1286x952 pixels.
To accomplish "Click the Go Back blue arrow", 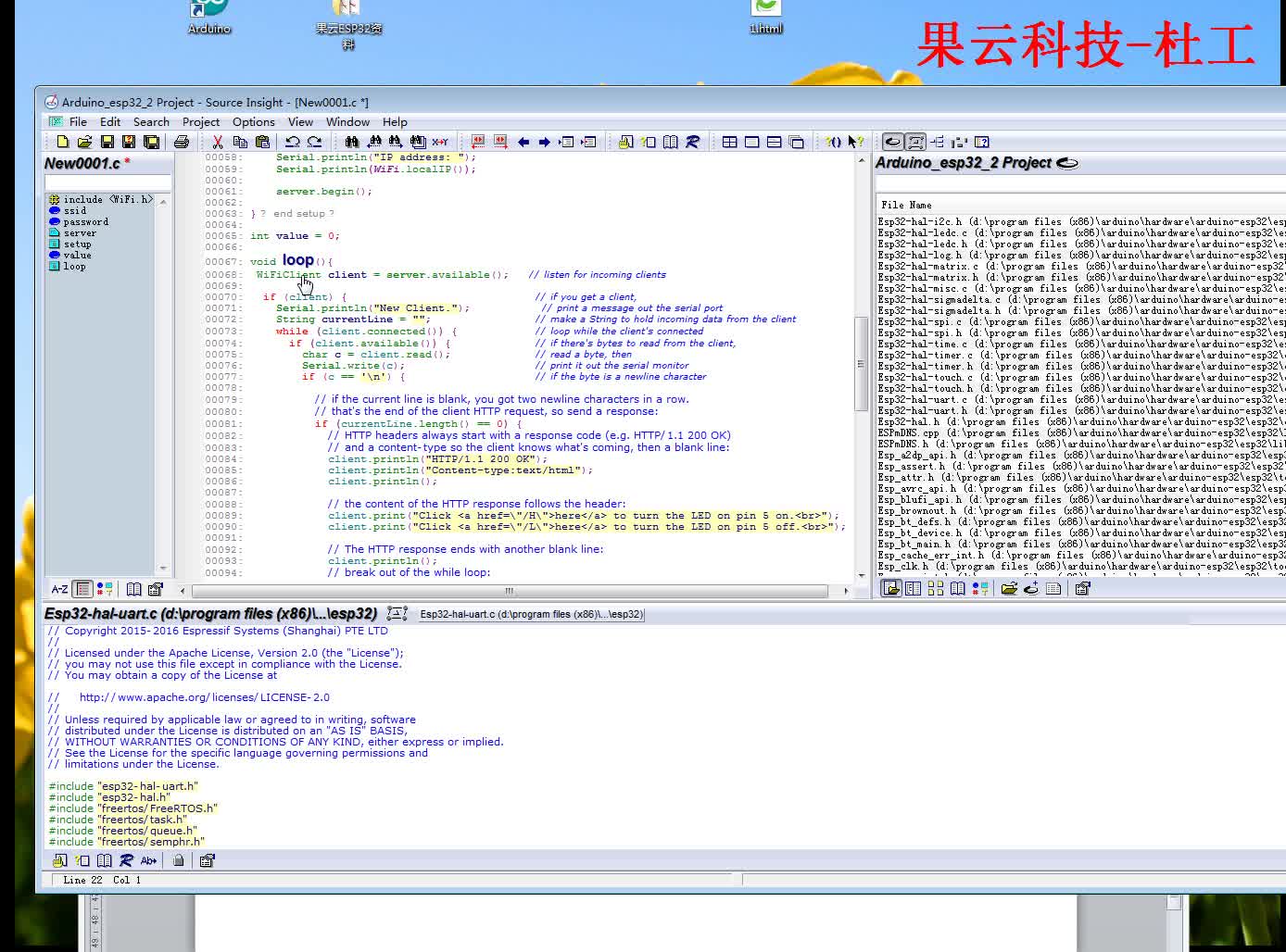I will coord(523,142).
